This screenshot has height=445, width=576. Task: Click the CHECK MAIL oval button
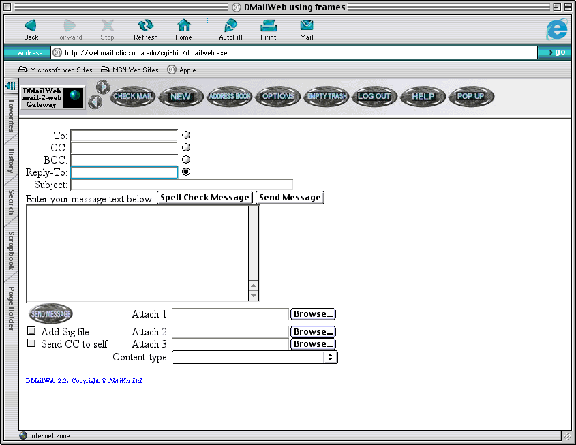coord(133,97)
